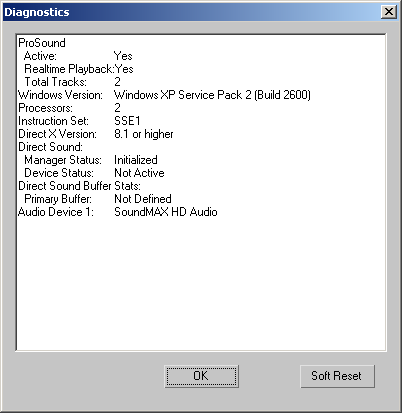Viewport: 402px width, 413px height.
Task: Close the Diagnostics dialog
Action: [389, 12]
